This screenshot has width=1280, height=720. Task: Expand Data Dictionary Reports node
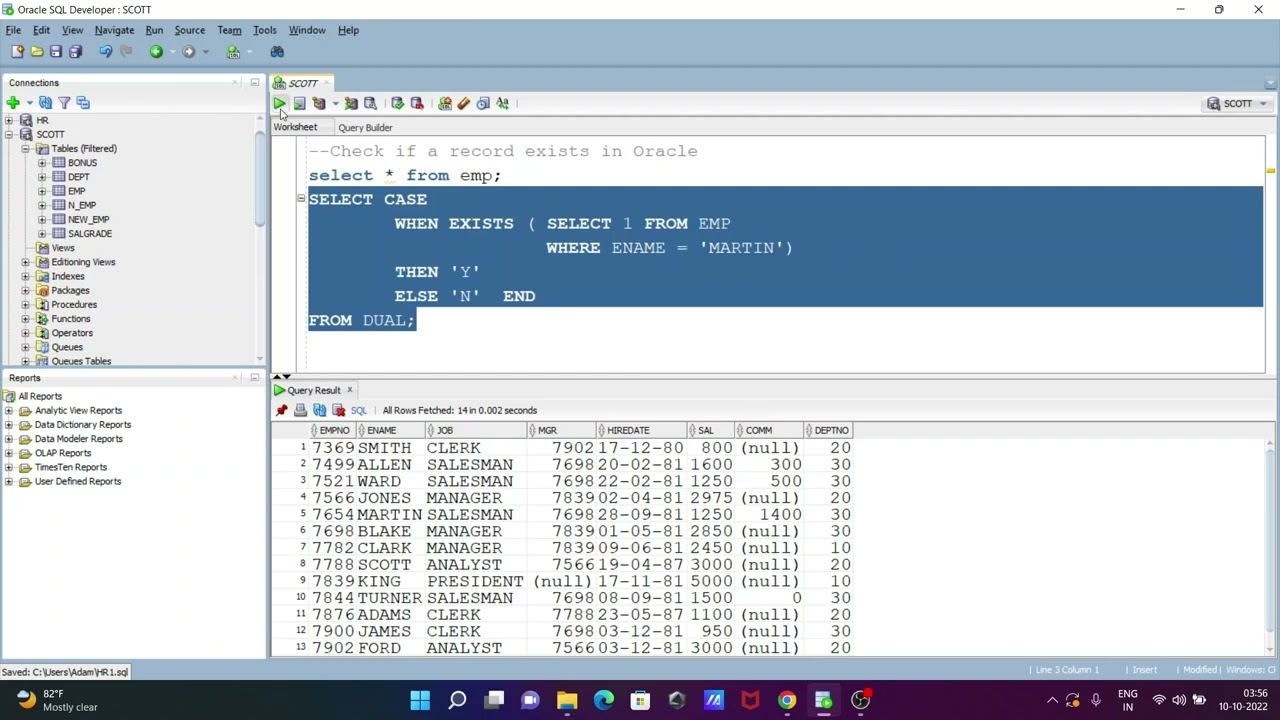pyautogui.click(x=9, y=425)
